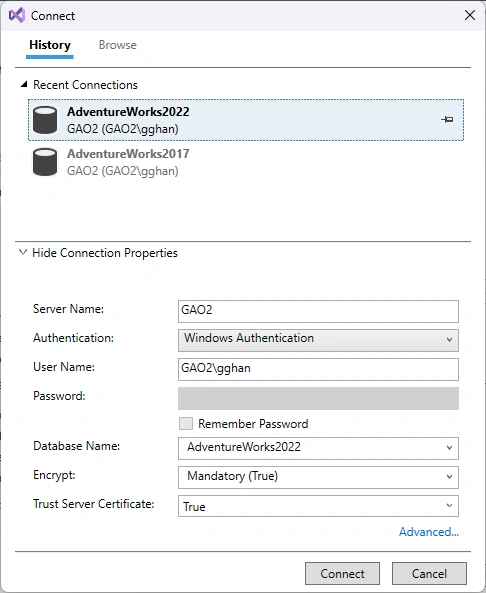Open the Trust Server Certificate dropdown
The image size is (486, 593).
318,506
